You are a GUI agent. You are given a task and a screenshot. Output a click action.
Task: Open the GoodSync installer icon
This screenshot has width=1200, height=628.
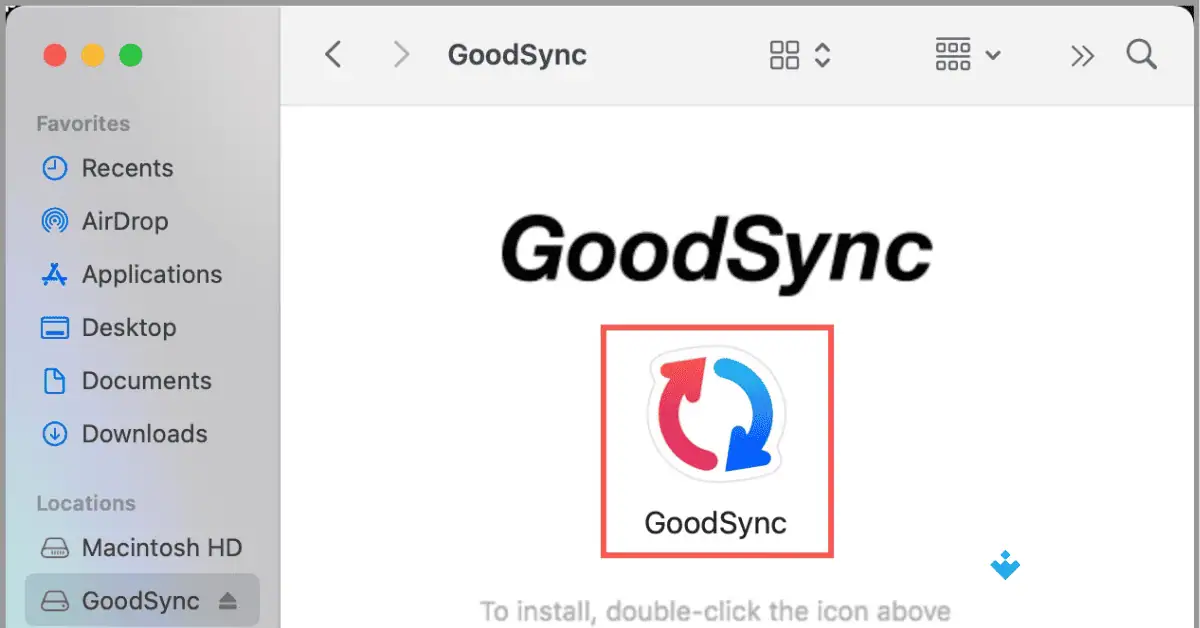(x=715, y=415)
